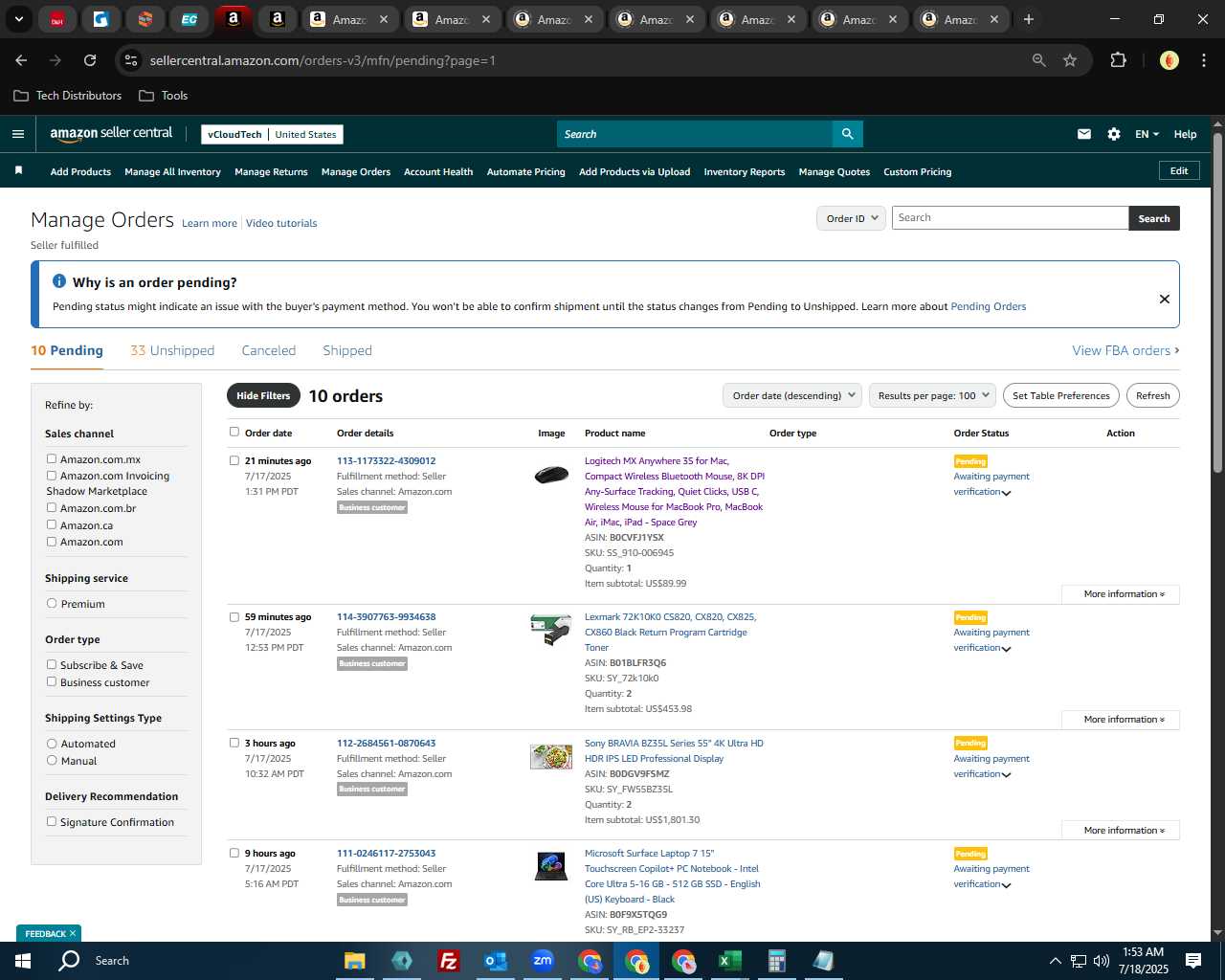Open the Chrome profile avatar
This screenshot has height=980, width=1225.
pos(1169,60)
